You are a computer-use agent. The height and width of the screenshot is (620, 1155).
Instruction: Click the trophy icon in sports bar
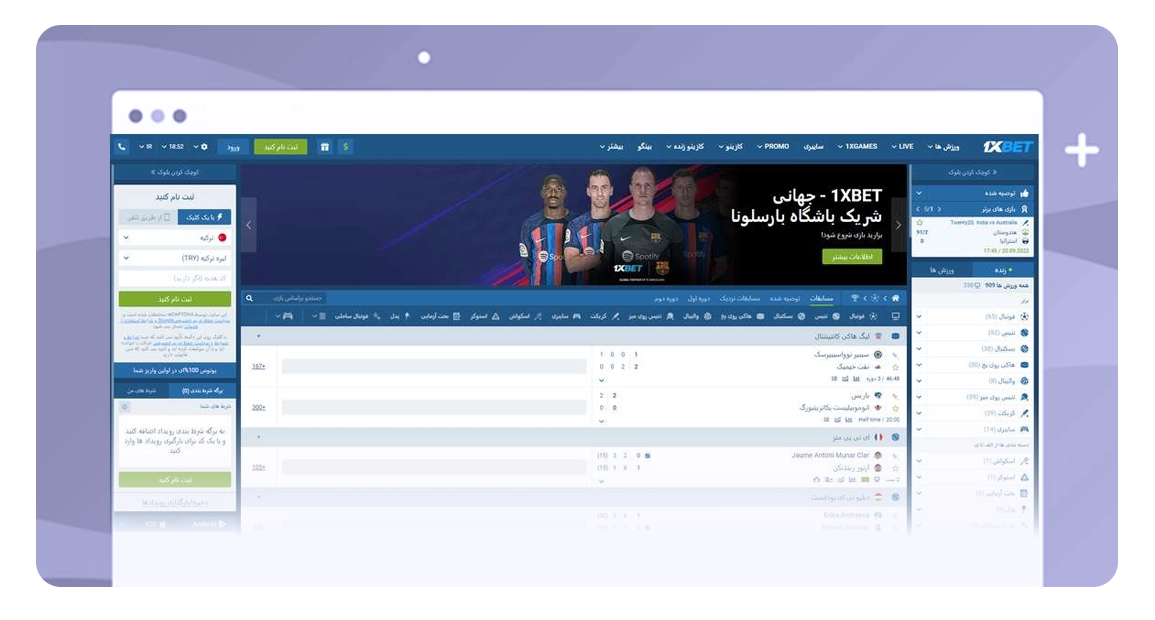tap(855, 298)
